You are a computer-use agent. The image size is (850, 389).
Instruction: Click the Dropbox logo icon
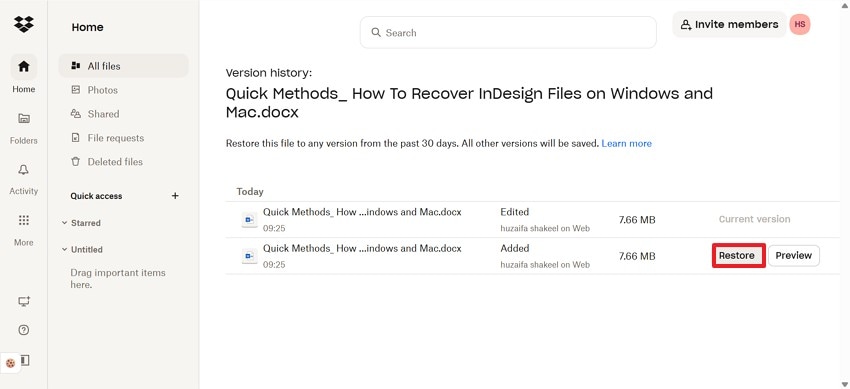click(23, 24)
